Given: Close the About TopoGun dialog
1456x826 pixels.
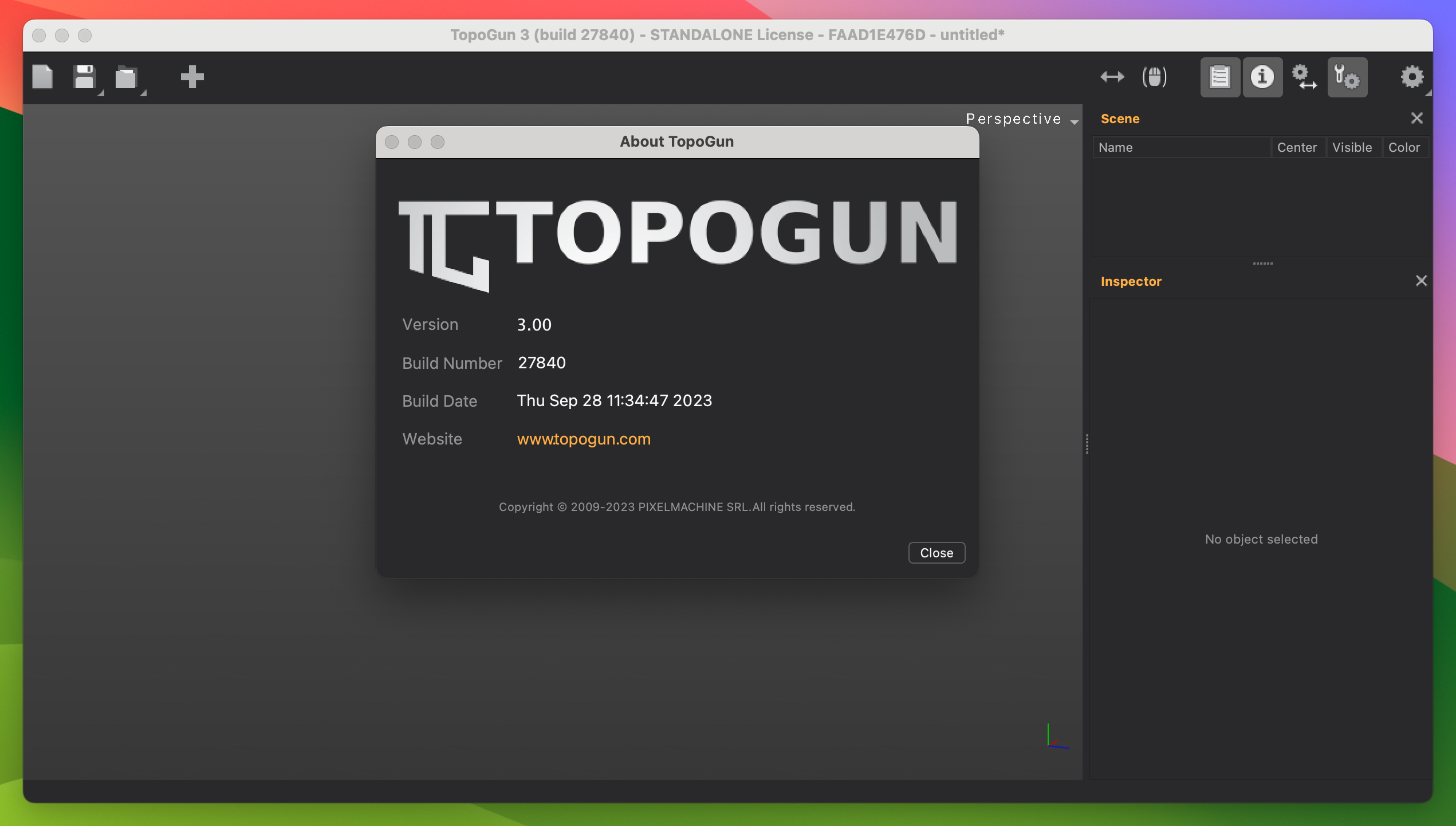Looking at the screenshot, I should click(936, 552).
